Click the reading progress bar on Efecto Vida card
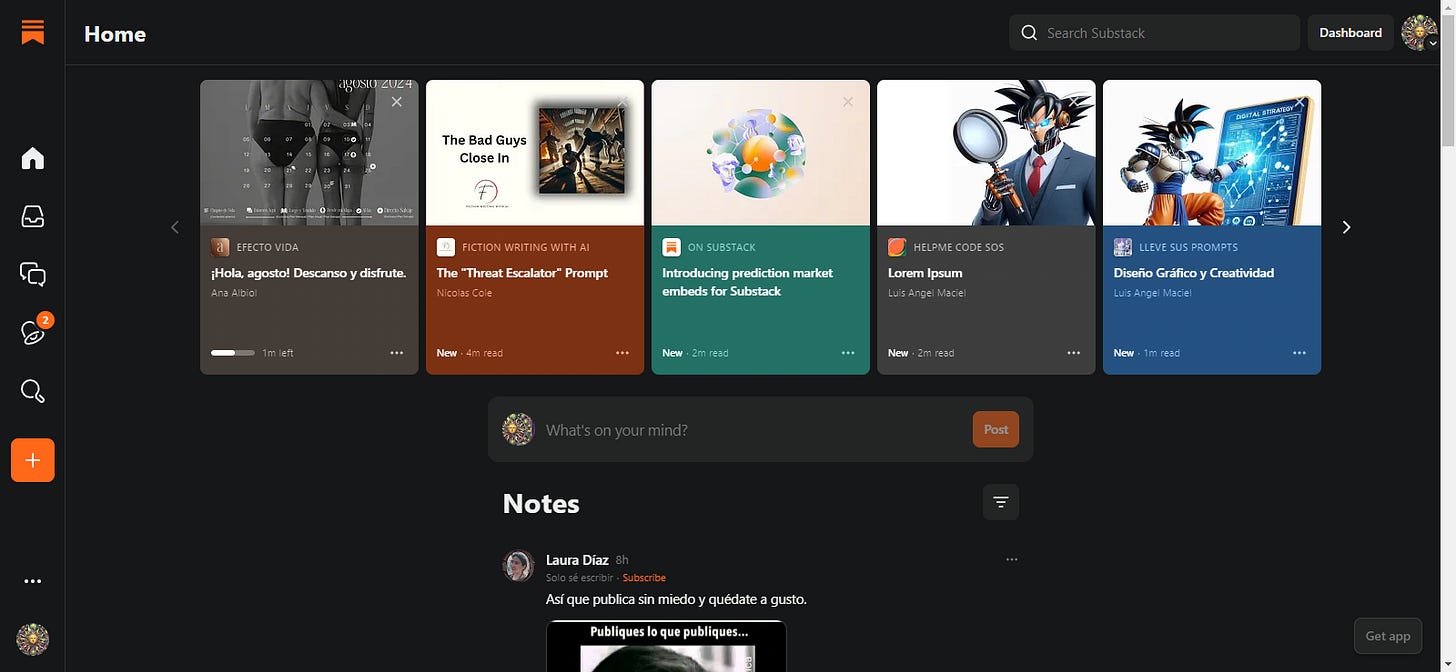The height and width of the screenshot is (672, 1456). coord(233,353)
